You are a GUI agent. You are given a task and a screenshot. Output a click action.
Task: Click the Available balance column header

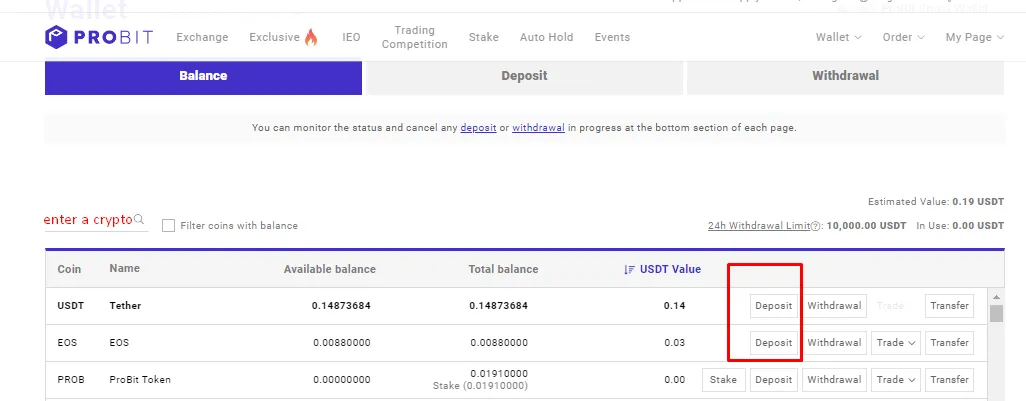click(330, 270)
